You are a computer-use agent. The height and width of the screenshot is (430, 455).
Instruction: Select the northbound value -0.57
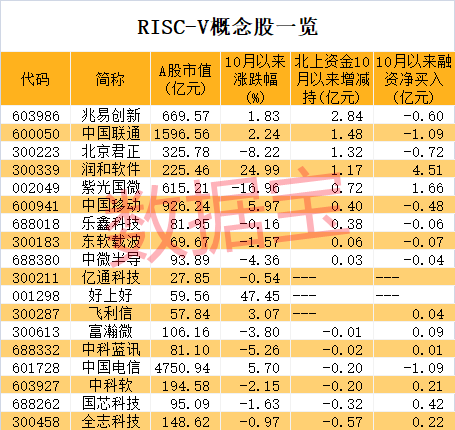(342, 422)
